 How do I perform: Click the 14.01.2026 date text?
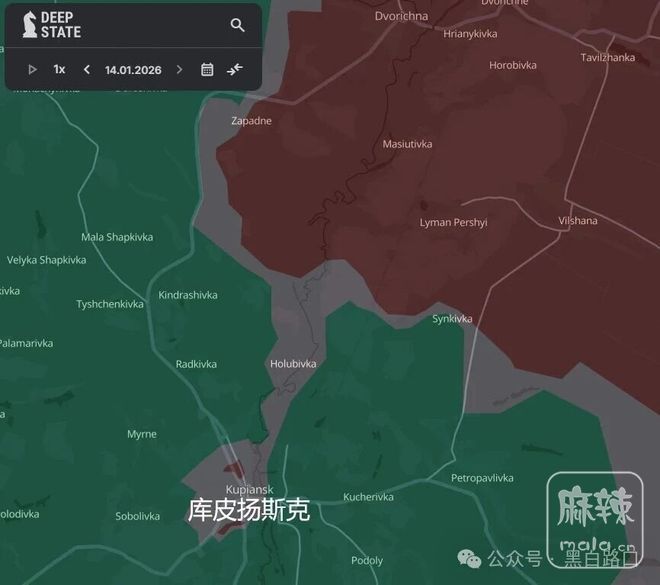[x=132, y=69]
